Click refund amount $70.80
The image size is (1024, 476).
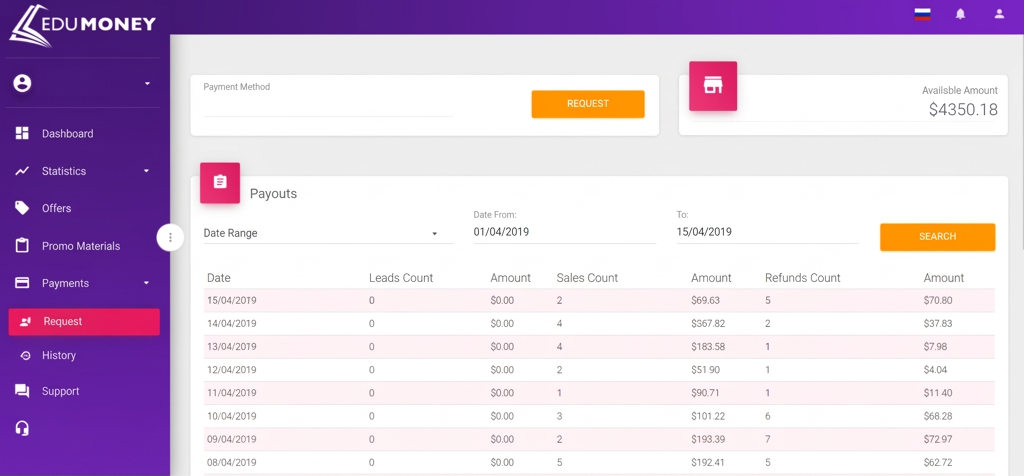click(x=938, y=300)
